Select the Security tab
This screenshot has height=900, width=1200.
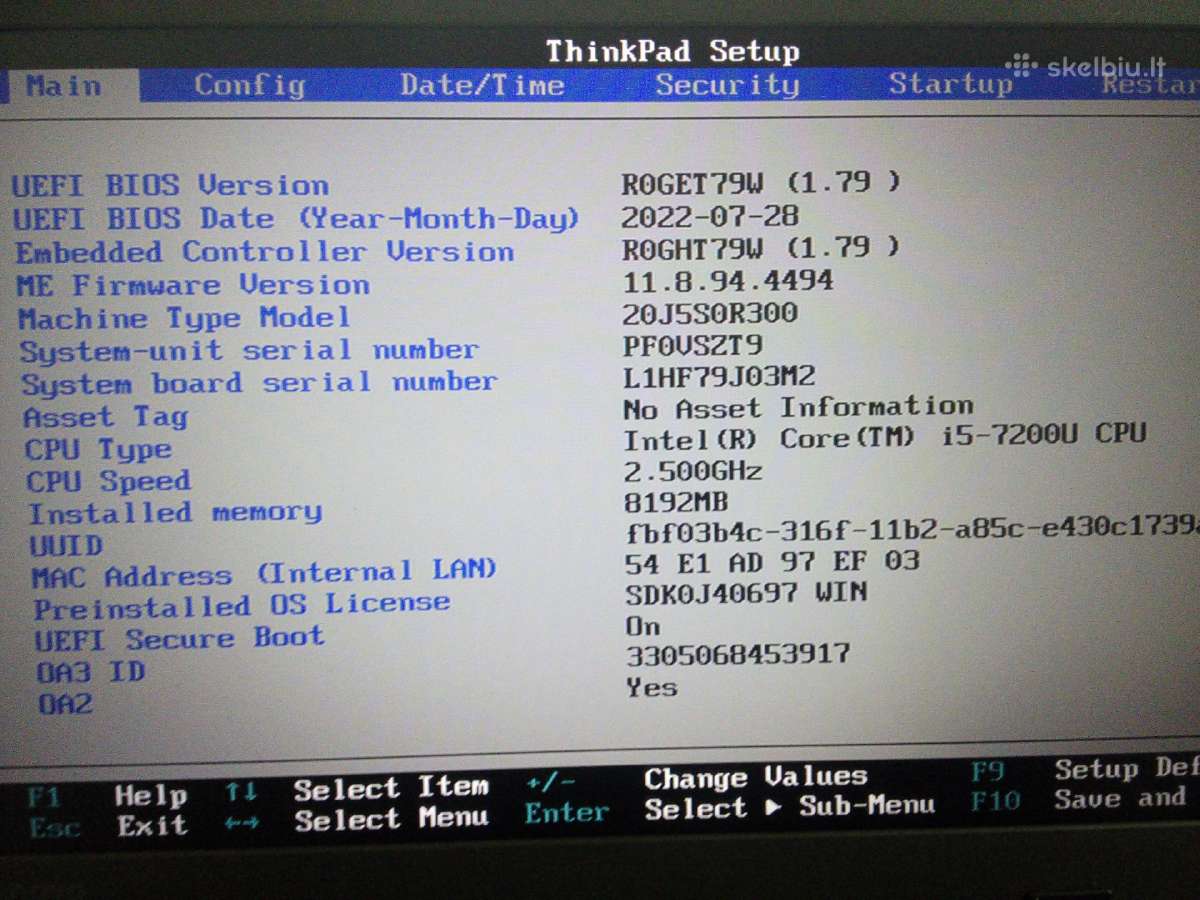tap(727, 85)
